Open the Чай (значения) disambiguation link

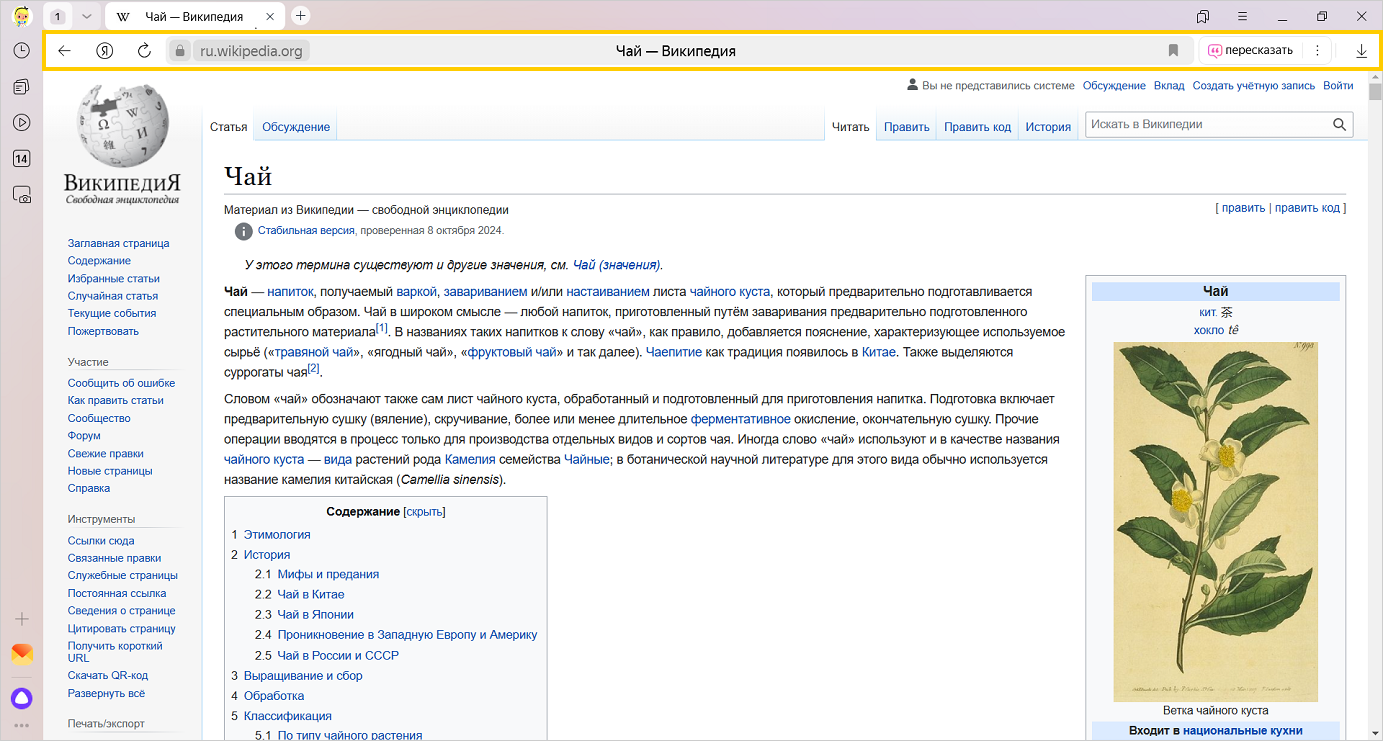pyautogui.click(x=616, y=265)
